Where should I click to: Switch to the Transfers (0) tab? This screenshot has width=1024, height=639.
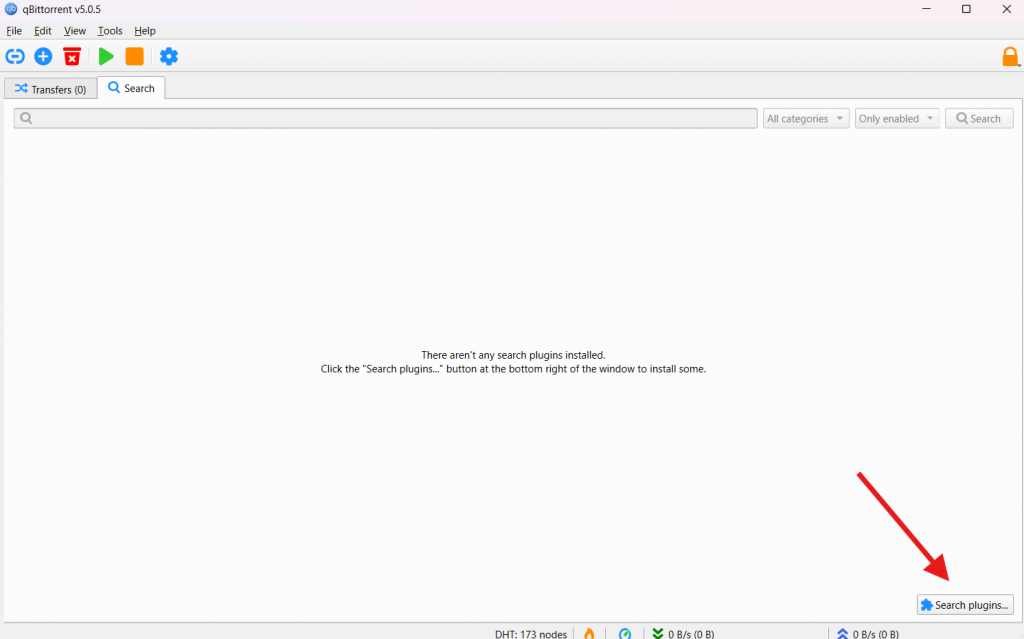51,89
